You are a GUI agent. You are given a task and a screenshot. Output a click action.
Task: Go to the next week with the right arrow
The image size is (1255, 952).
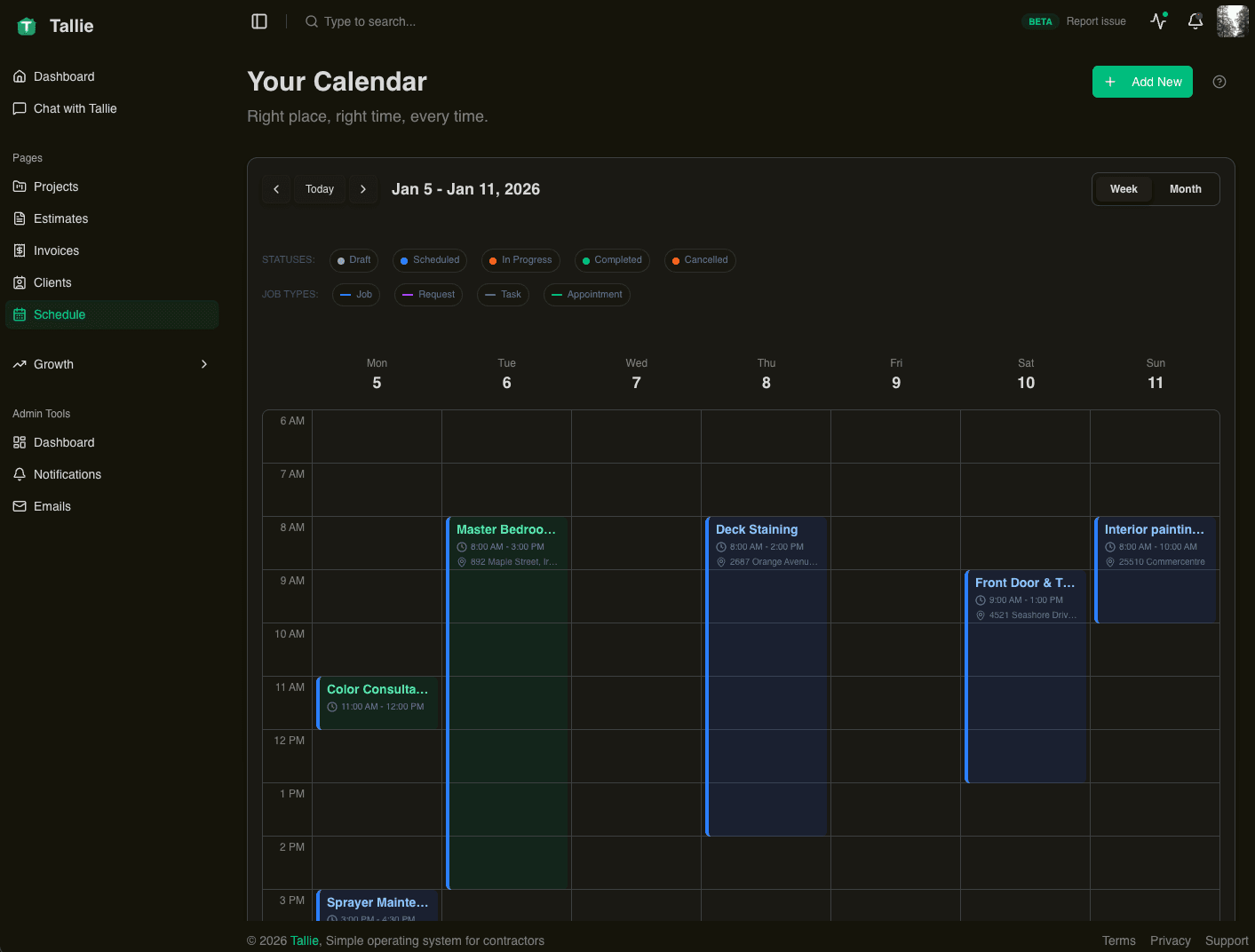[x=363, y=189]
